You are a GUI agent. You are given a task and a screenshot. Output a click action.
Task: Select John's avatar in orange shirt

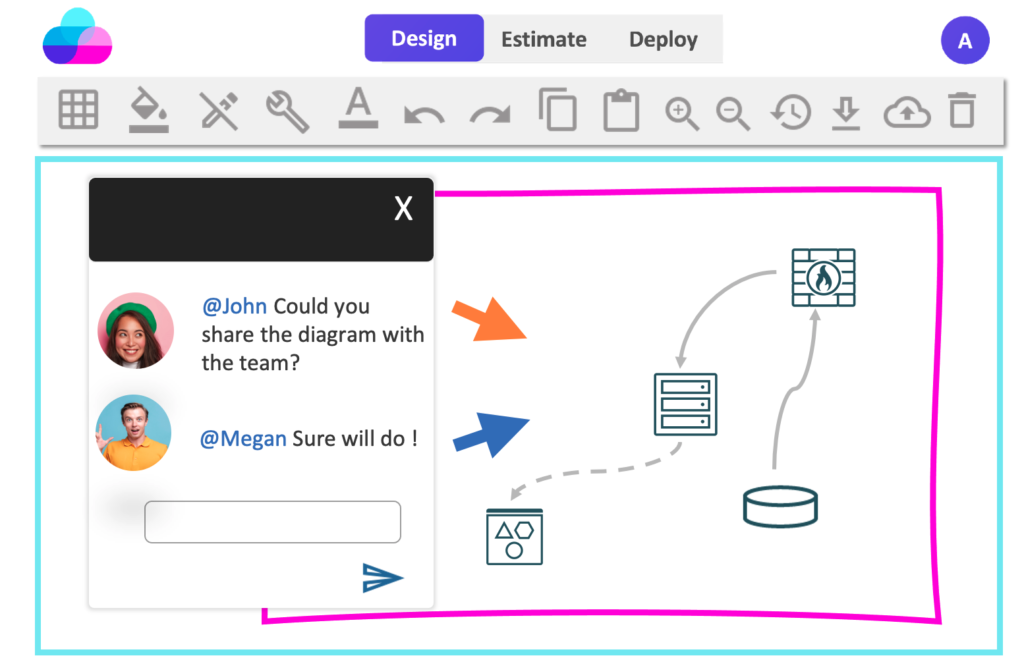134,433
